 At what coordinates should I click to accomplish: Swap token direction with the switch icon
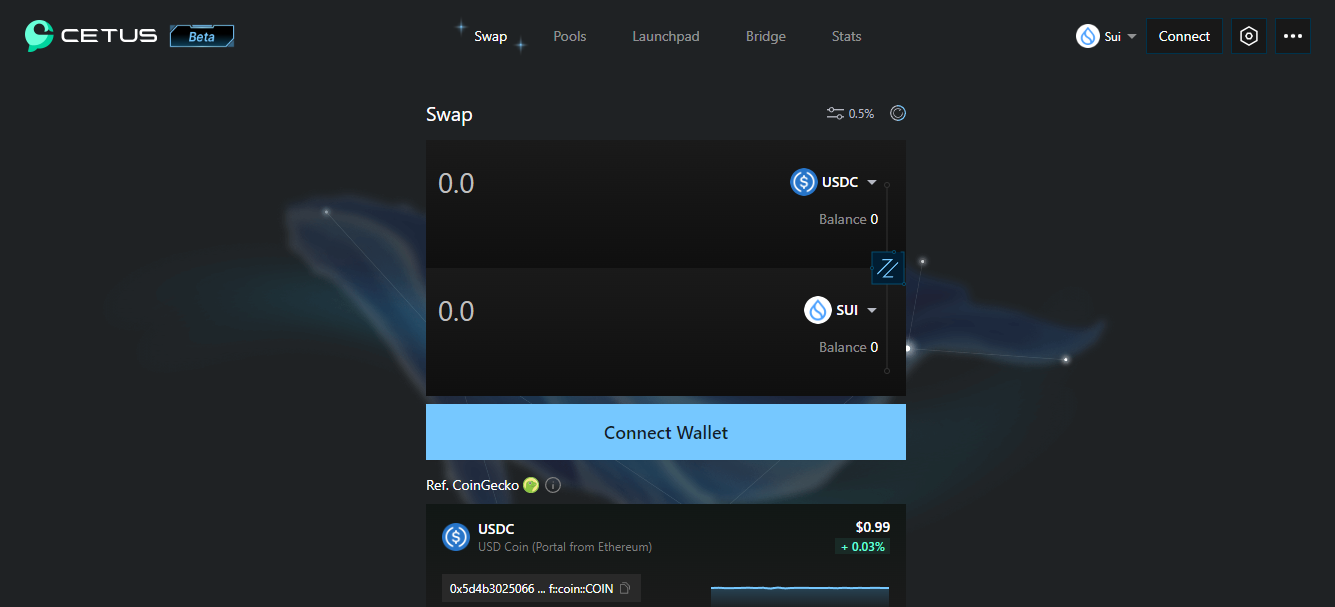click(x=887, y=267)
